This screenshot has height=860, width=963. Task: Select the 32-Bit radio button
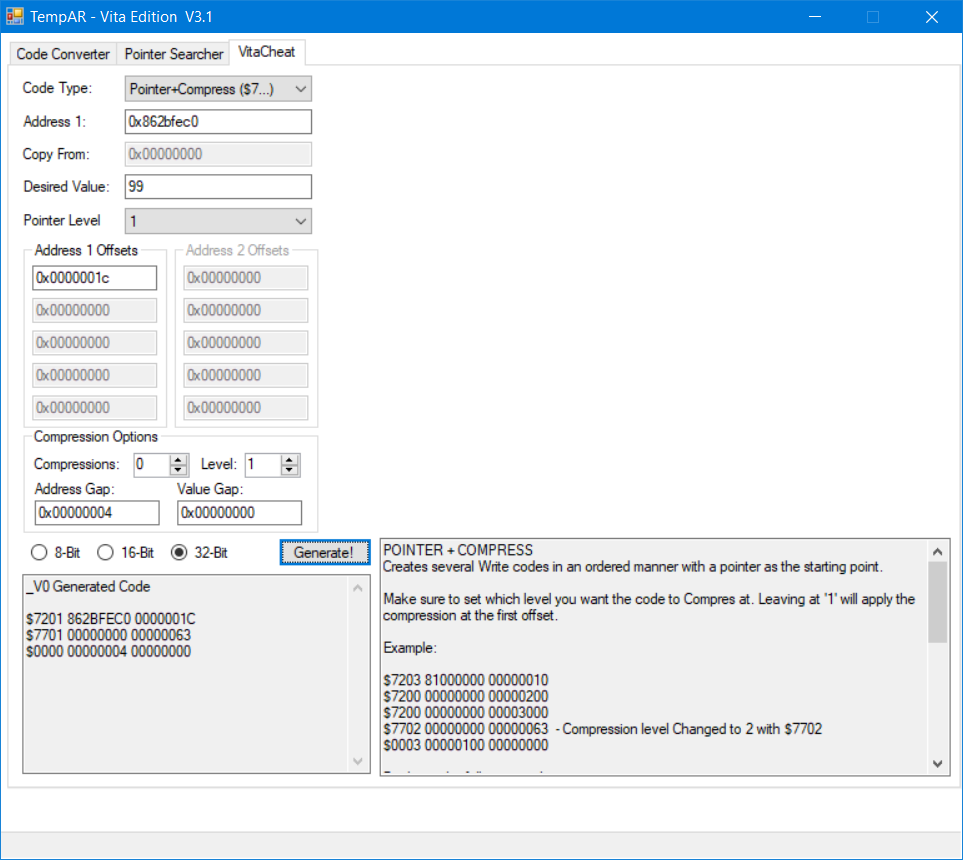(x=200, y=553)
